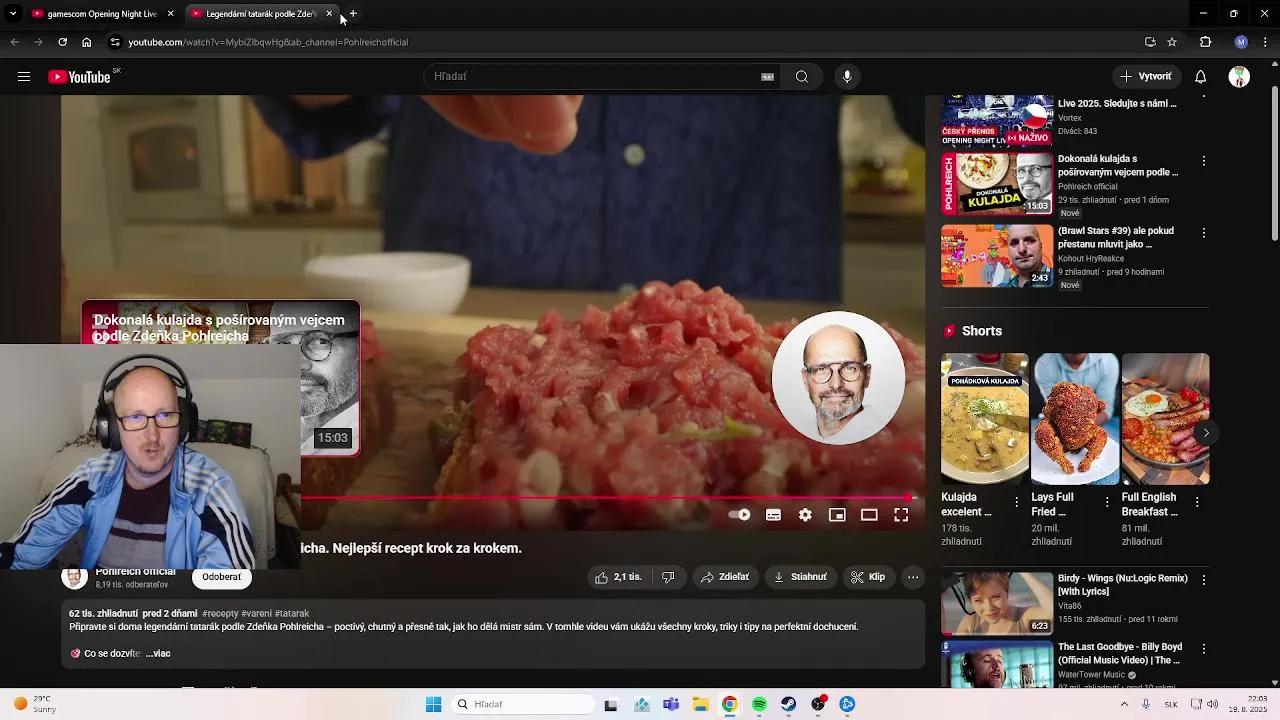
Task: Open a new browser tab
Action: [x=353, y=14]
